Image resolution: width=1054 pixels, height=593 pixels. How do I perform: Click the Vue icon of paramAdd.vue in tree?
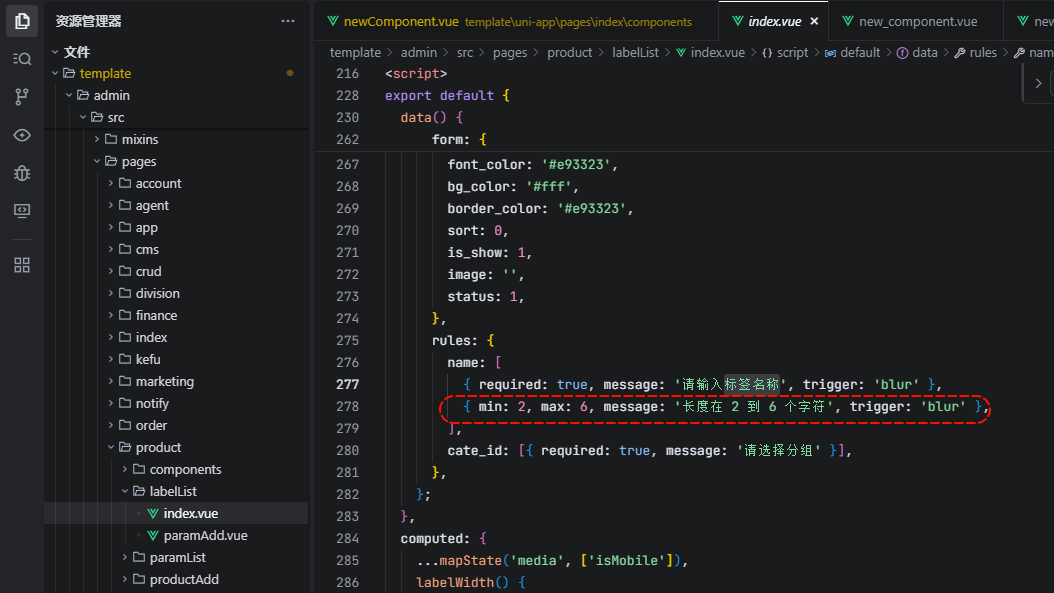pyautogui.click(x=153, y=536)
